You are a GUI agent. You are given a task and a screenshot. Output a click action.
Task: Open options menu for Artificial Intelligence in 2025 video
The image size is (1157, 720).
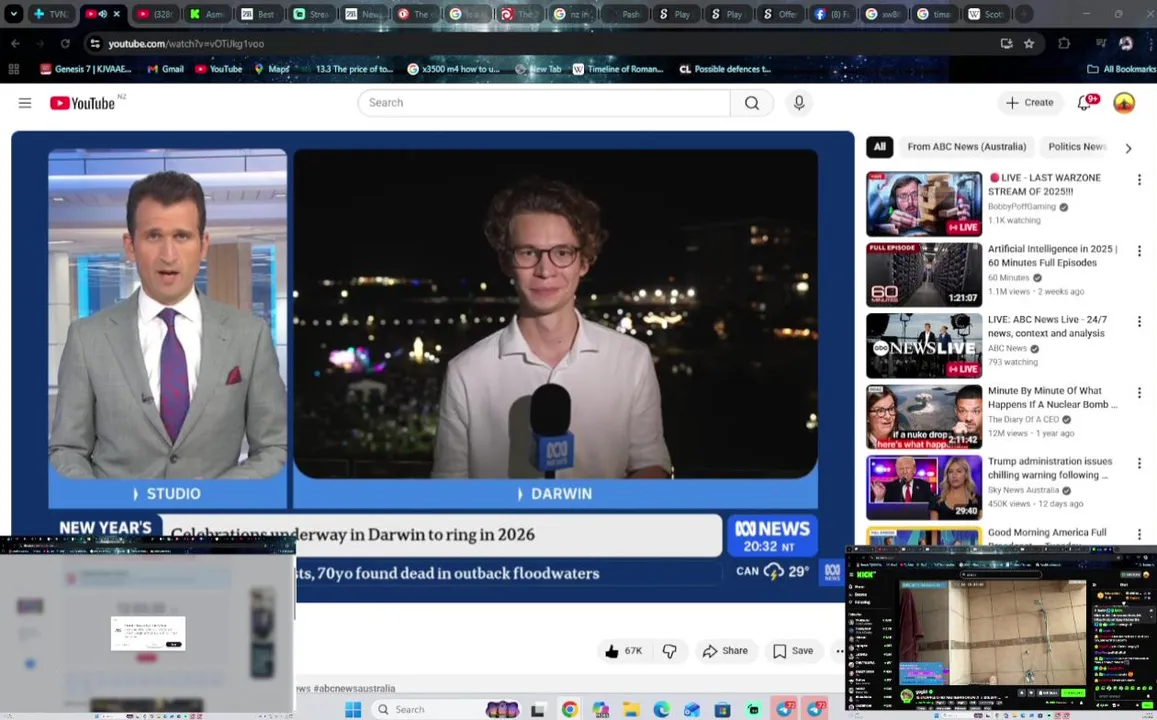(1139, 251)
